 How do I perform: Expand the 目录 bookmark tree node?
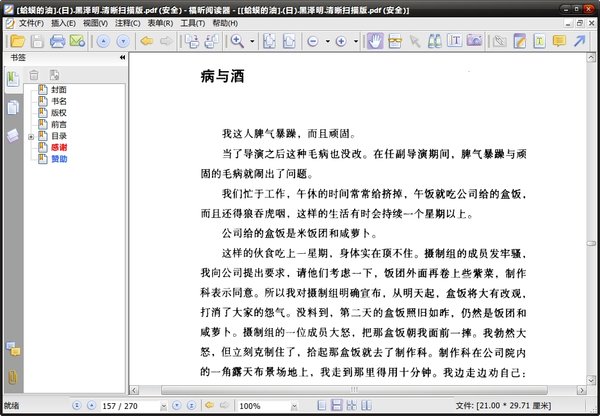click(x=32, y=135)
